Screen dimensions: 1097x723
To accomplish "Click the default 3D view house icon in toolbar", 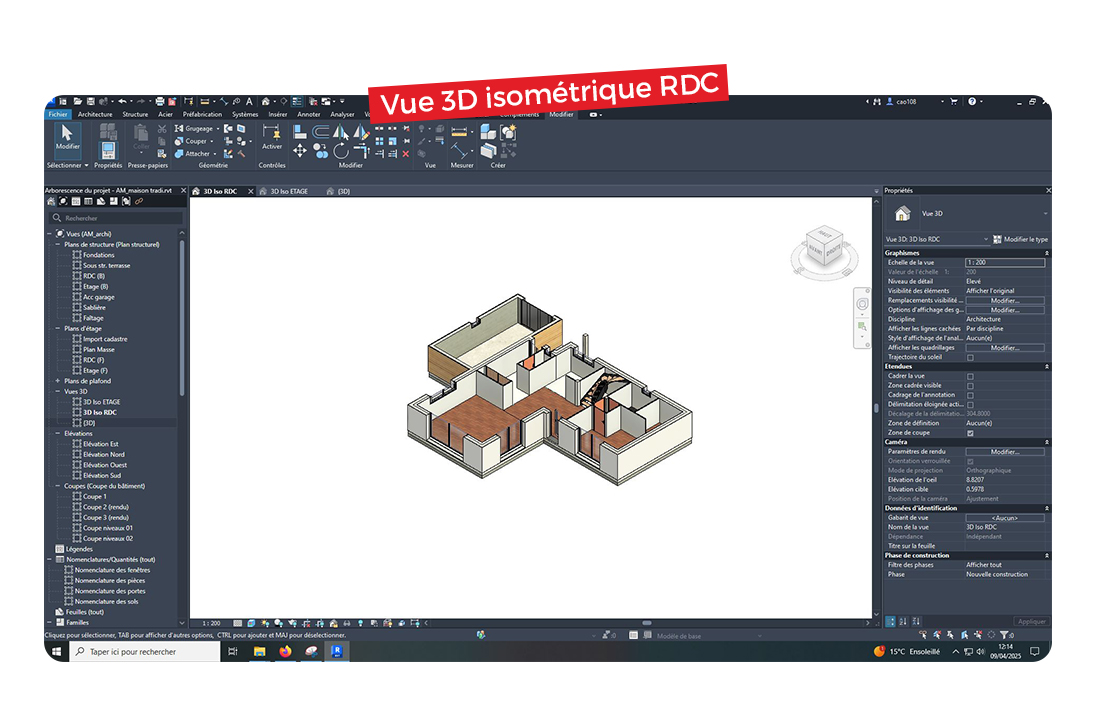I will (266, 101).
